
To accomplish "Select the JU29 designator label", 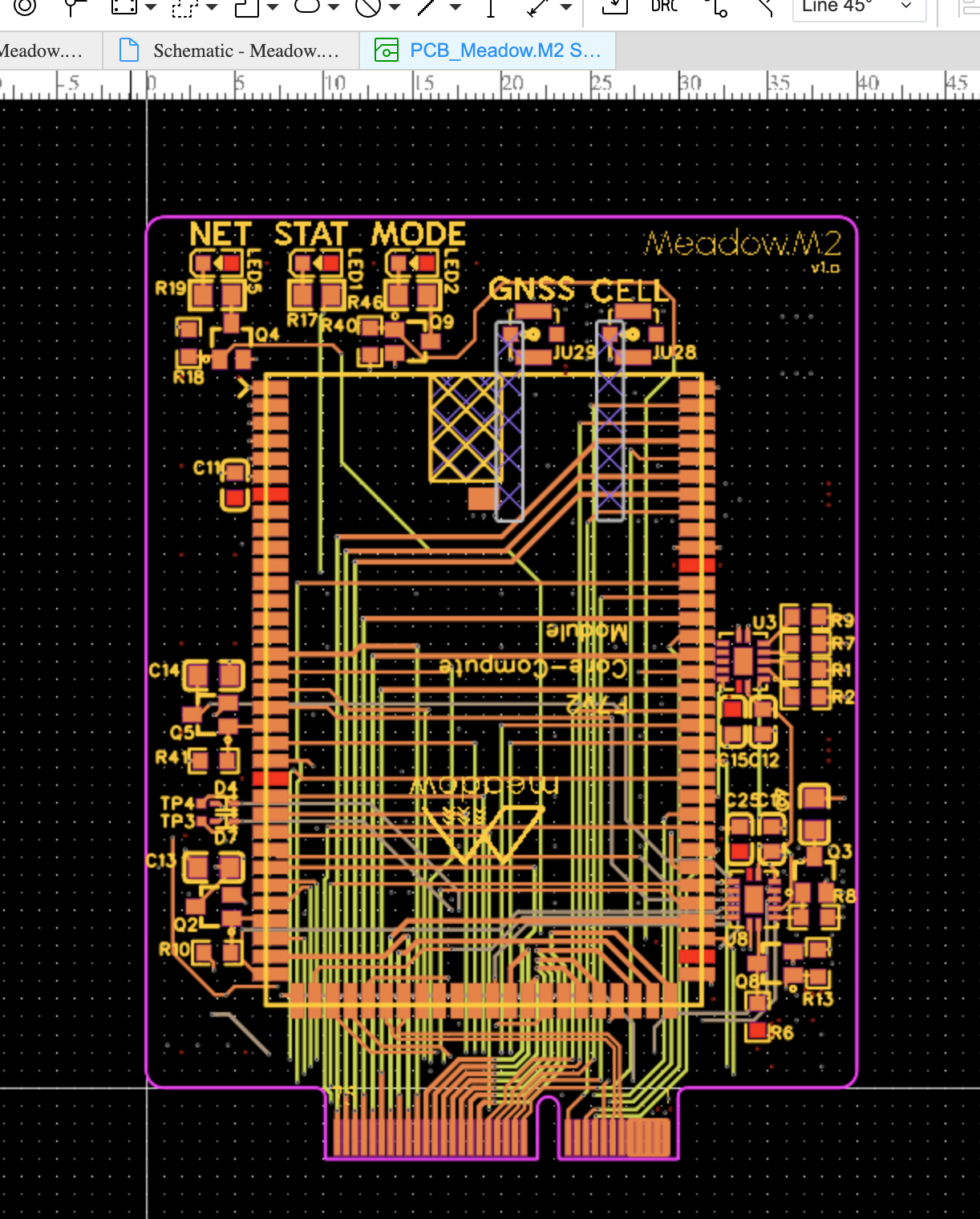I will (x=574, y=352).
